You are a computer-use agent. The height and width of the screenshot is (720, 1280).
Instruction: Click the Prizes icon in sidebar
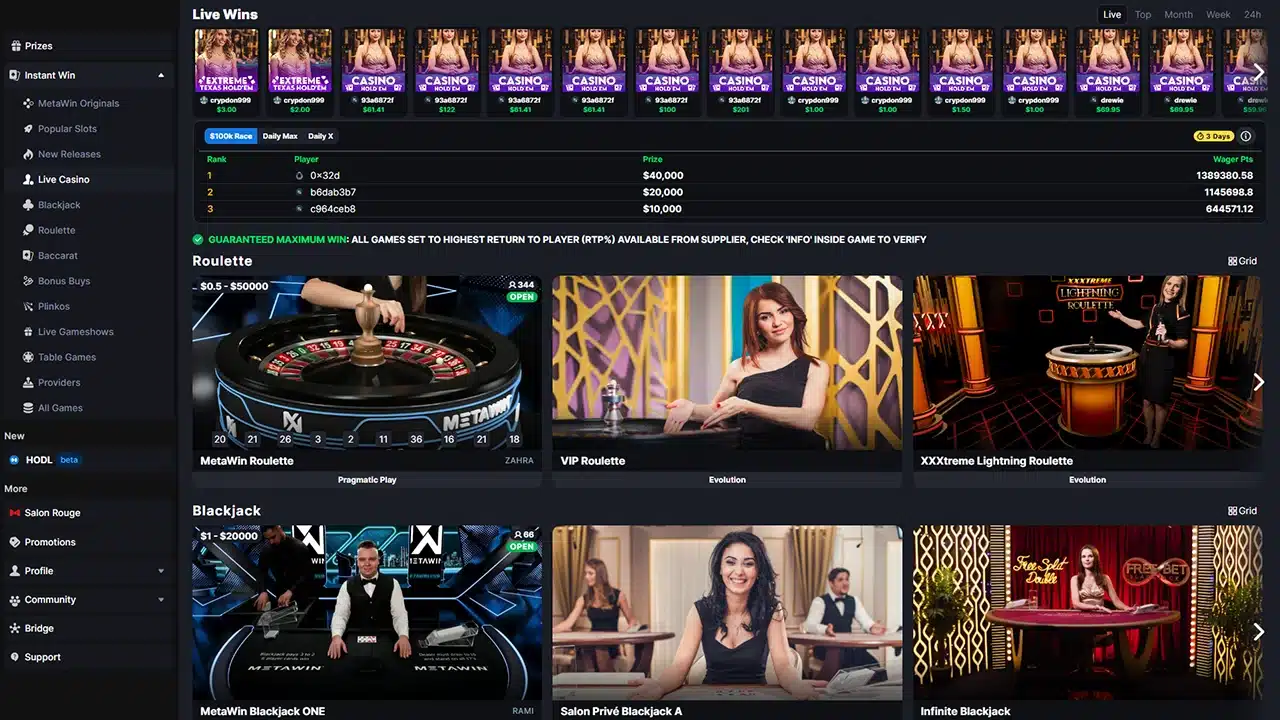click(x=15, y=46)
